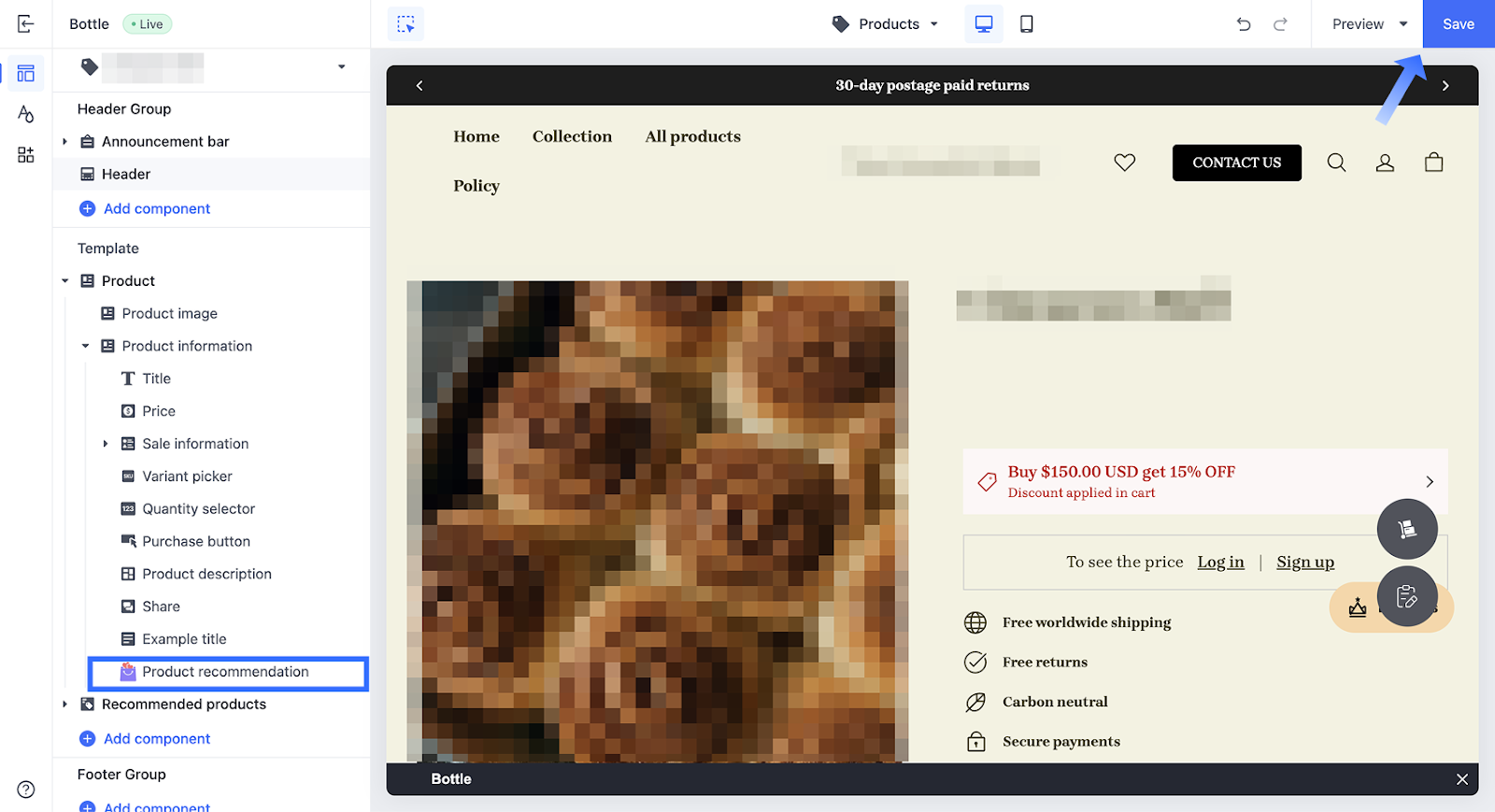The width and height of the screenshot is (1495, 812).
Task: Undo the last change
Action: click(x=1244, y=24)
